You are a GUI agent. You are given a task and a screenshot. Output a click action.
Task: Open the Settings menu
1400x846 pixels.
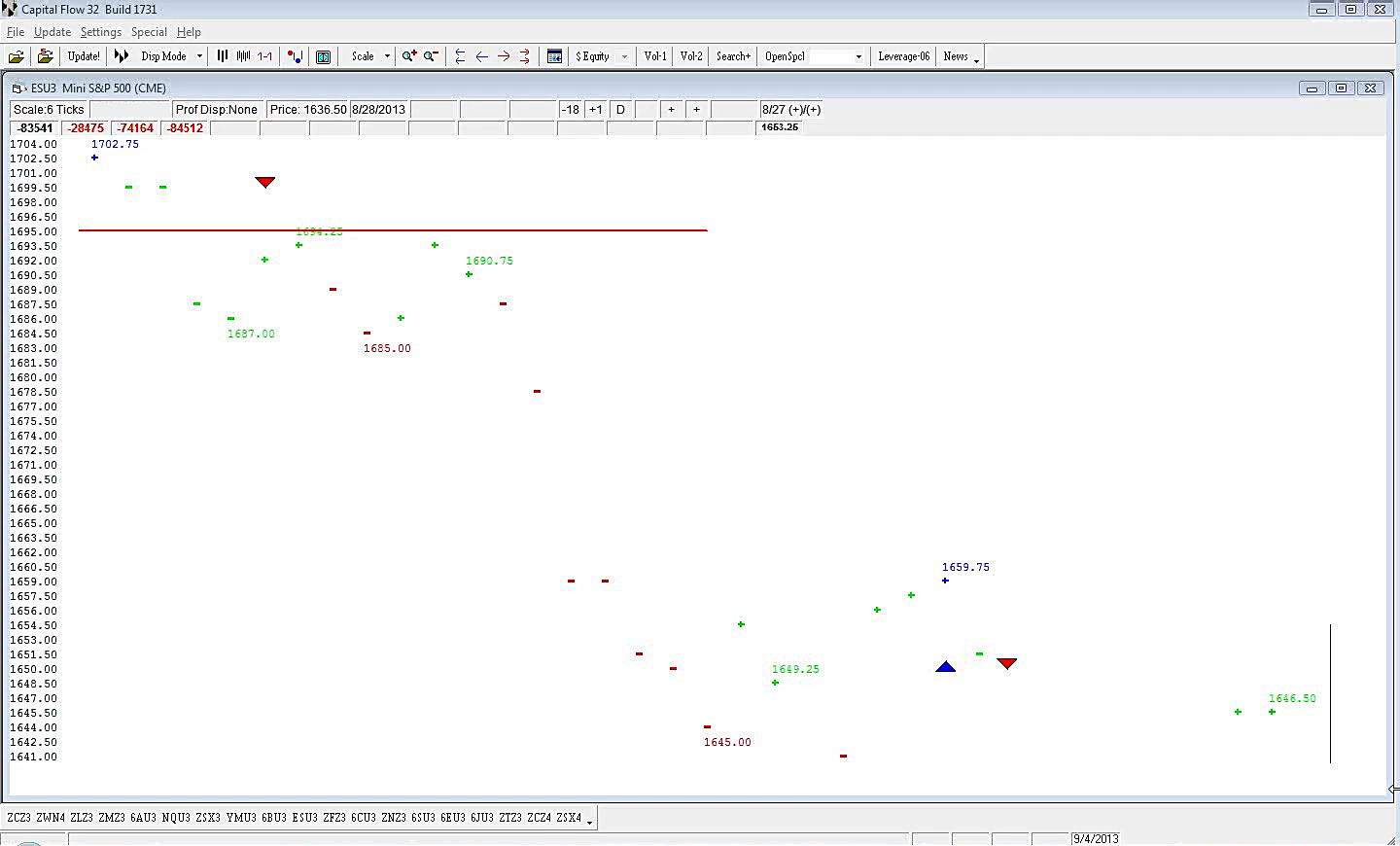click(100, 32)
